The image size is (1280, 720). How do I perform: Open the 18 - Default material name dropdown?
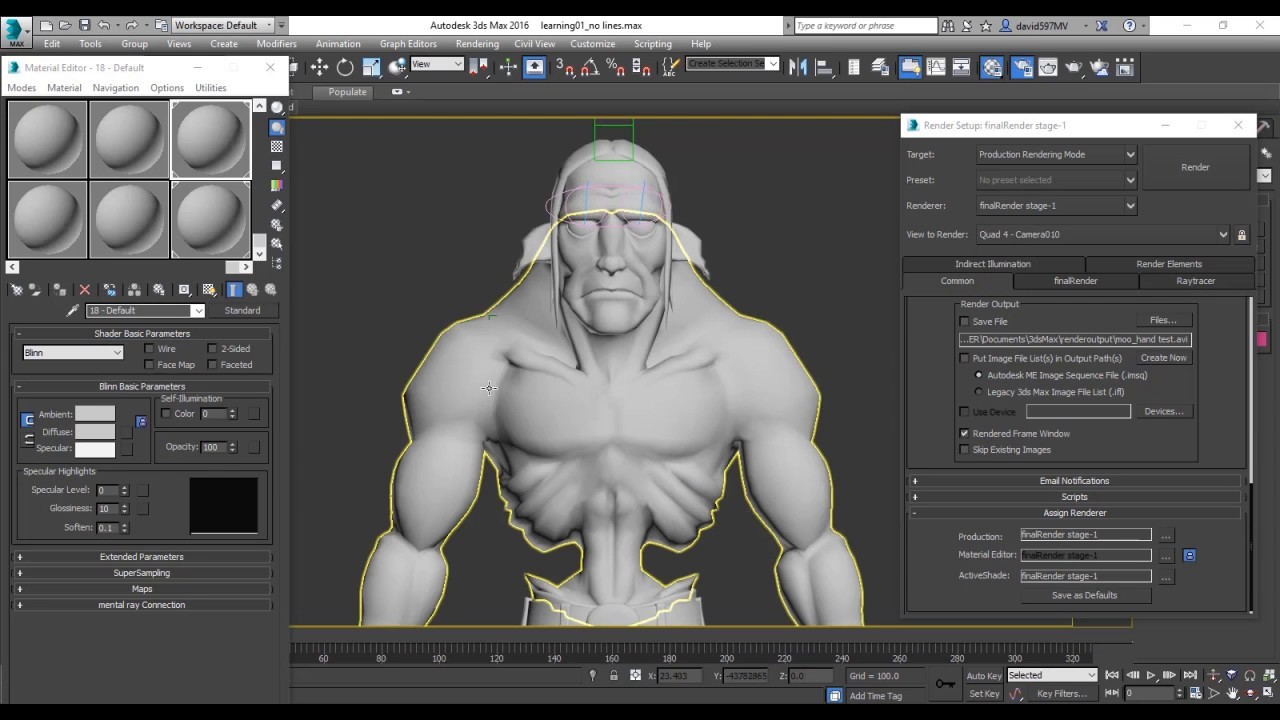click(x=197, y=310)
